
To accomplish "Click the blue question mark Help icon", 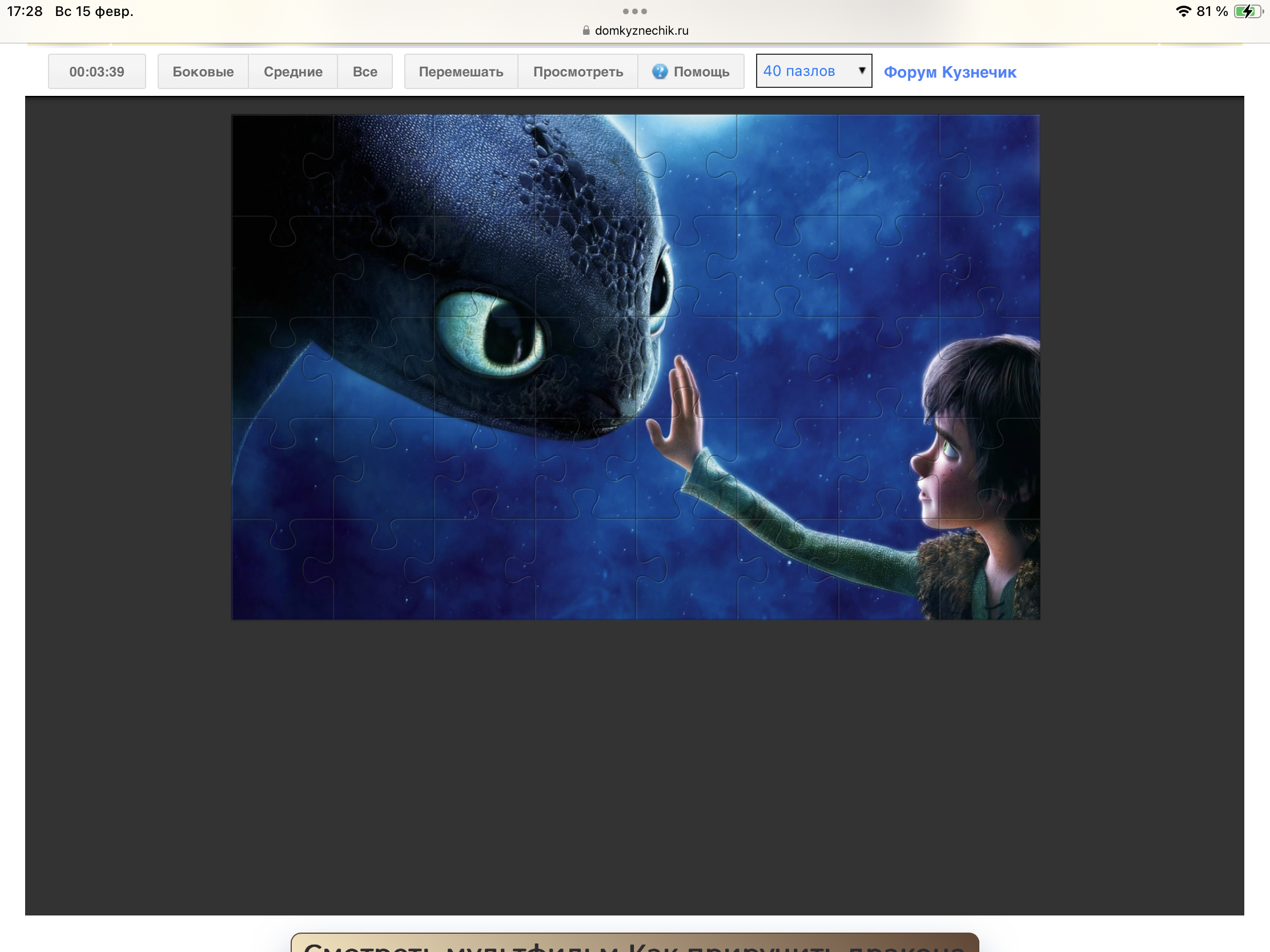I will point(660,71).
